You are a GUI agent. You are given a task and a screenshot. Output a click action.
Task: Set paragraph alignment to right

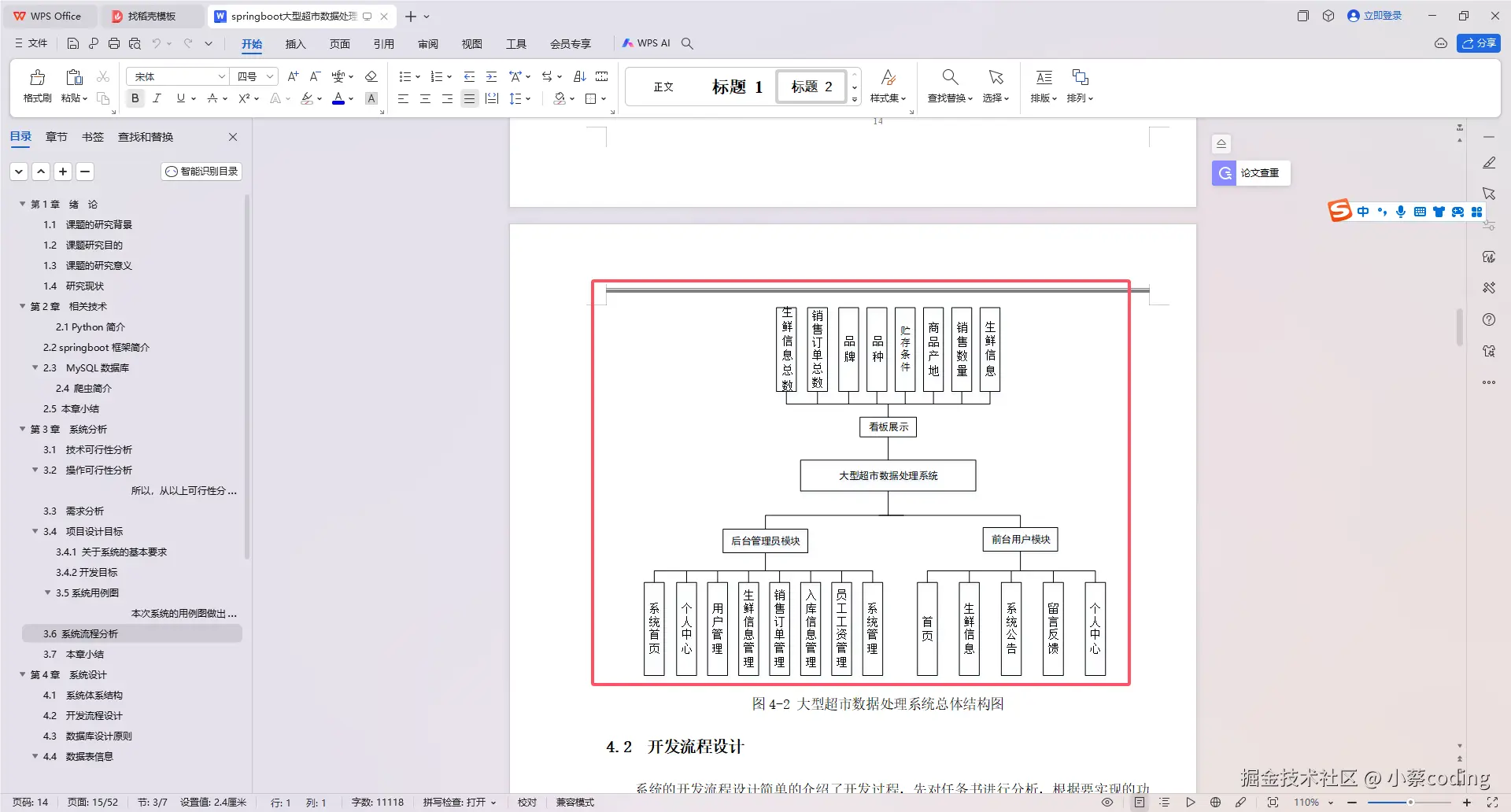[447, 98]
